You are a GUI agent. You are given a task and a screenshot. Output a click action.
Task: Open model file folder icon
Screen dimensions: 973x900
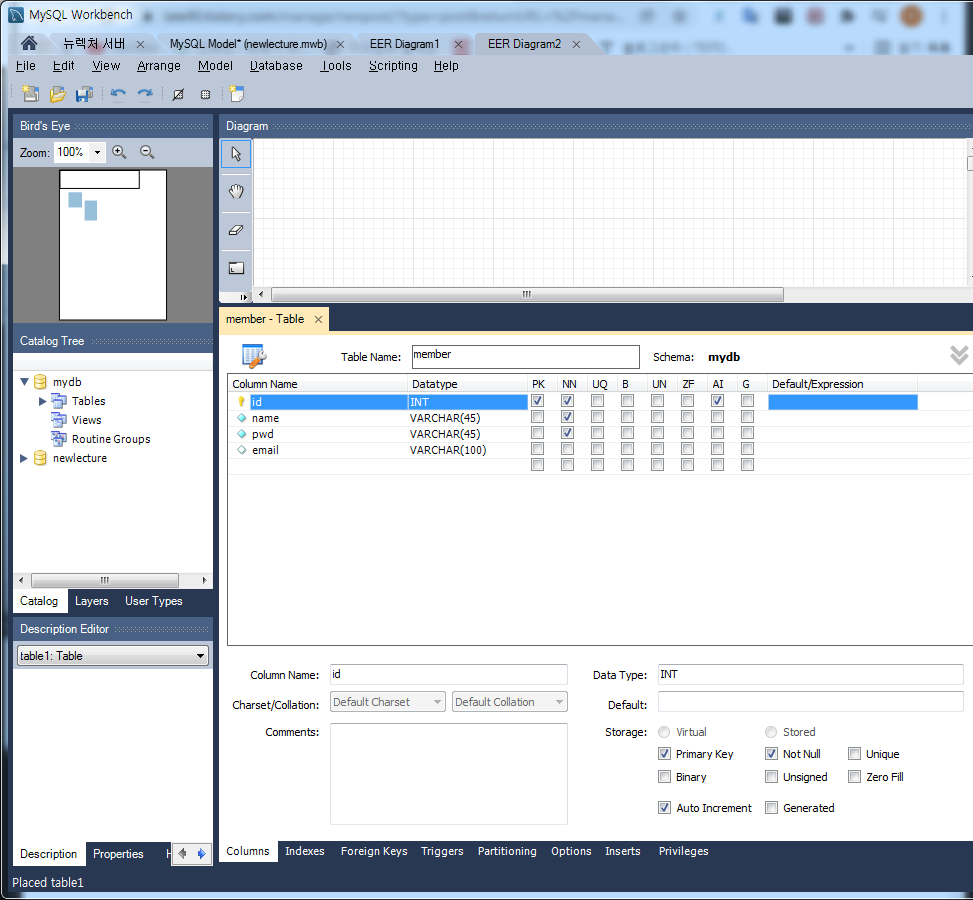[57, 94]
